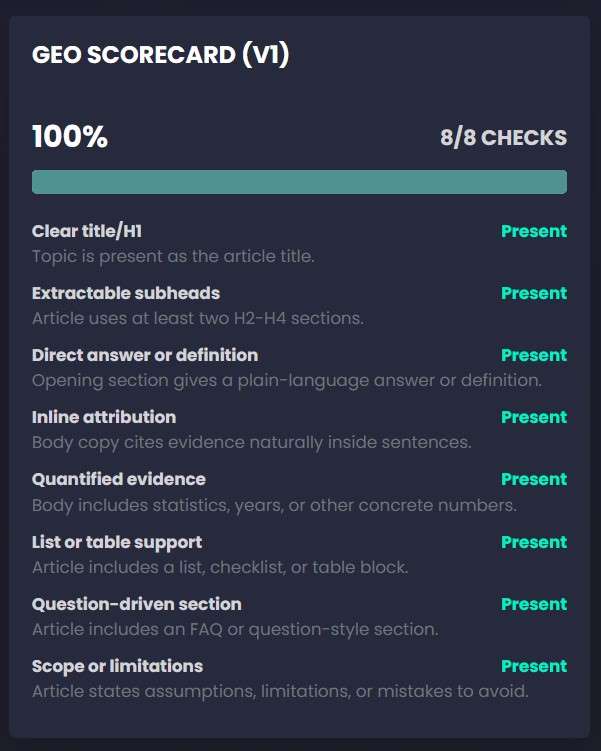
Task: Click the GEO SCORECARD (V1) heading
Action: tap(161, 55)
